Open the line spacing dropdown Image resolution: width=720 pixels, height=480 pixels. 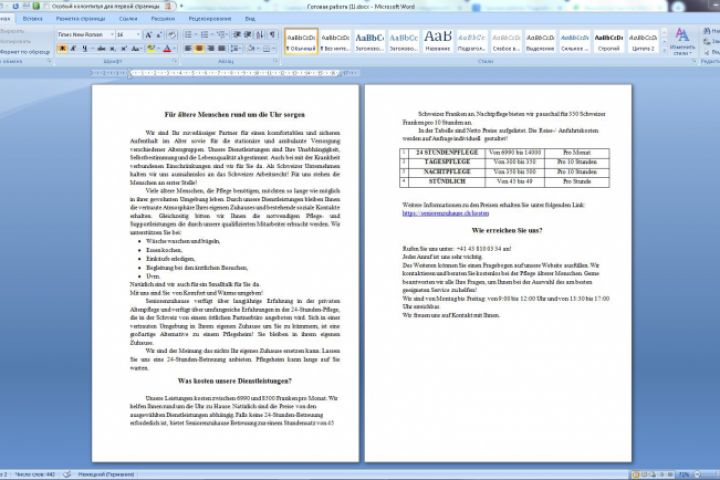(236, 48)
